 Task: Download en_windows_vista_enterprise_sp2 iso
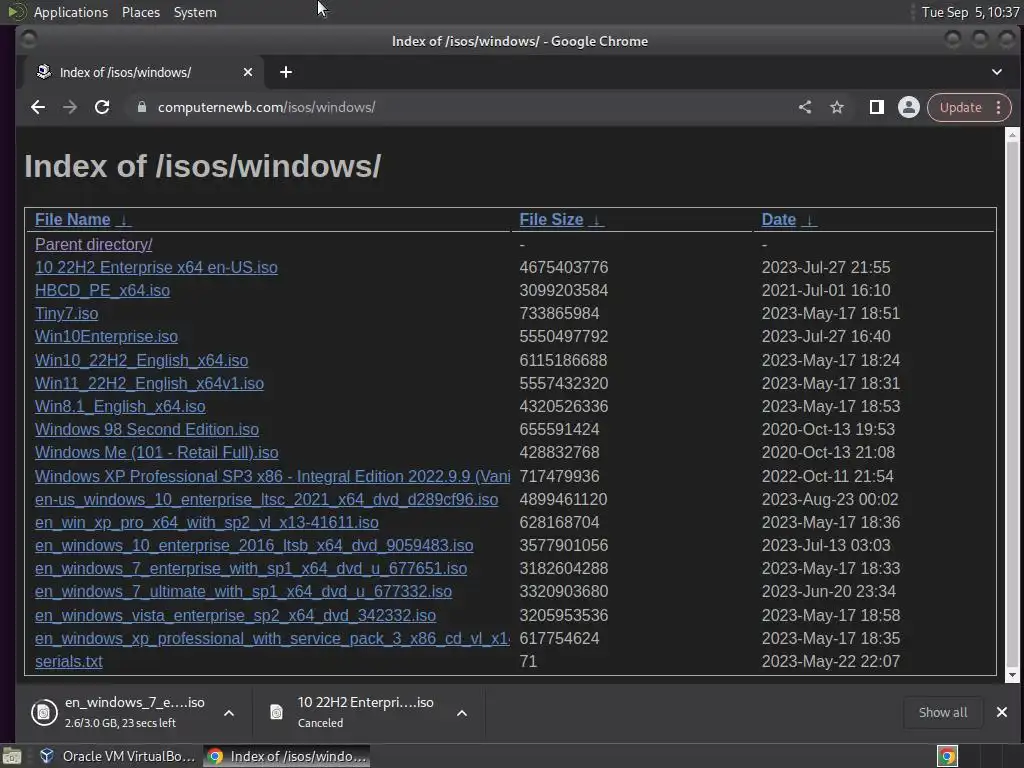point(235,615)
